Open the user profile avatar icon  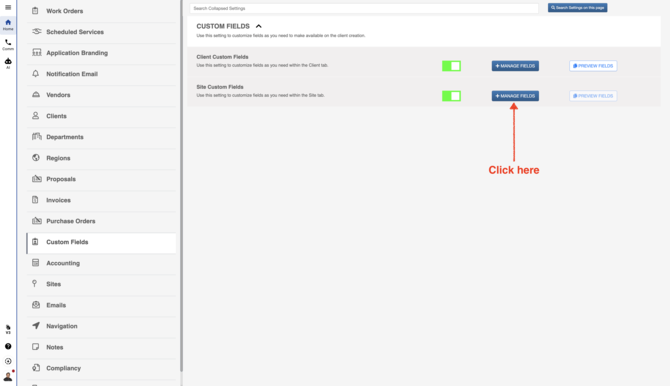tap(8, 376)
